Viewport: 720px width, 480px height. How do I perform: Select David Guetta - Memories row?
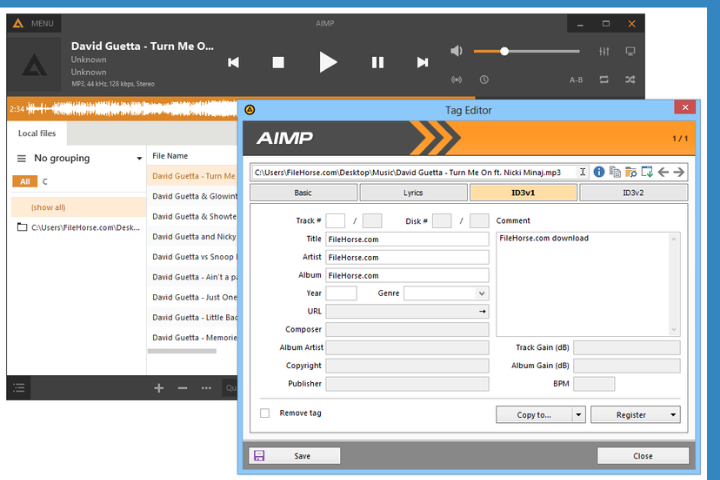coord(192,338)
